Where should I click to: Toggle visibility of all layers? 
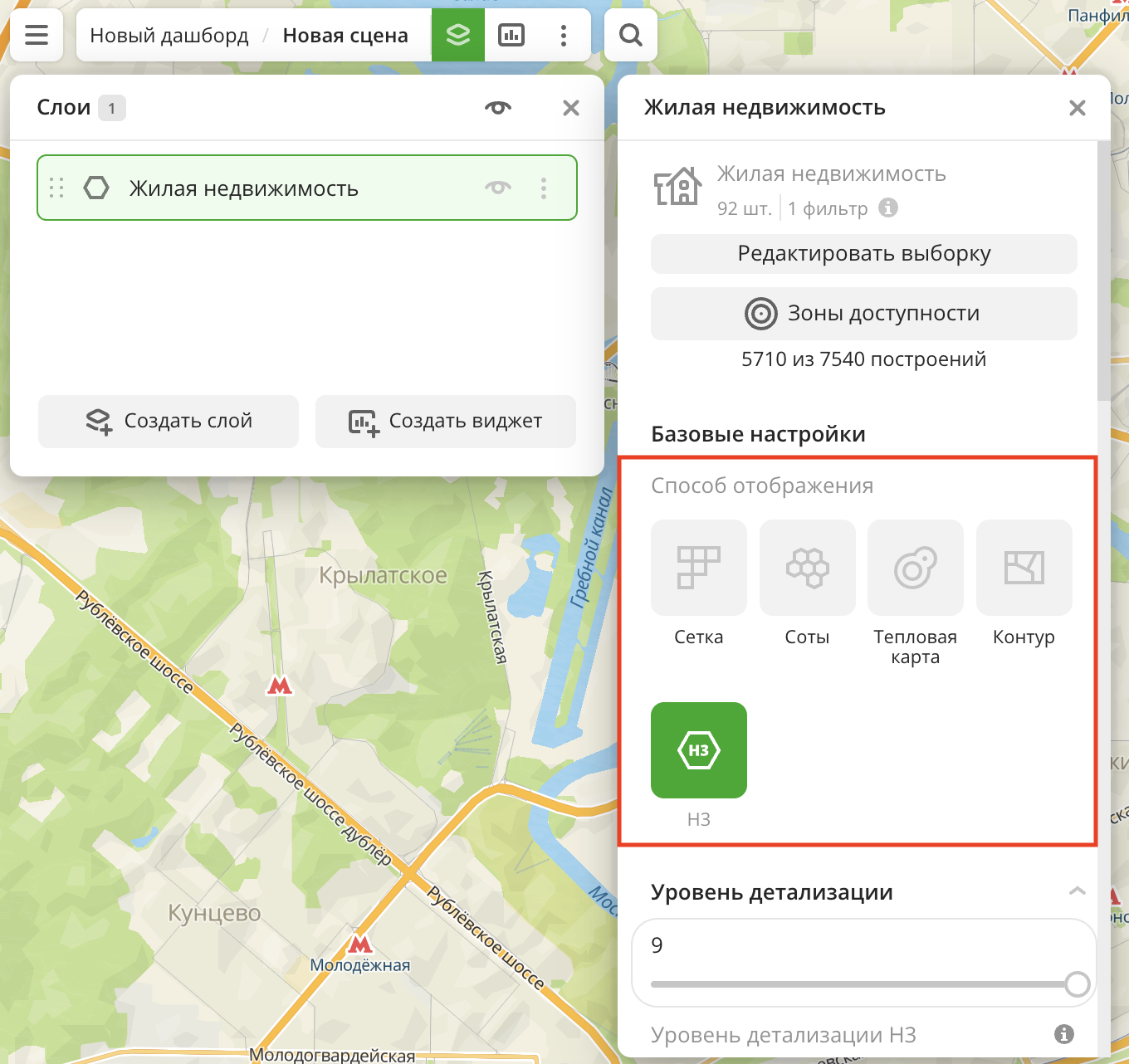tap(498, 108)
